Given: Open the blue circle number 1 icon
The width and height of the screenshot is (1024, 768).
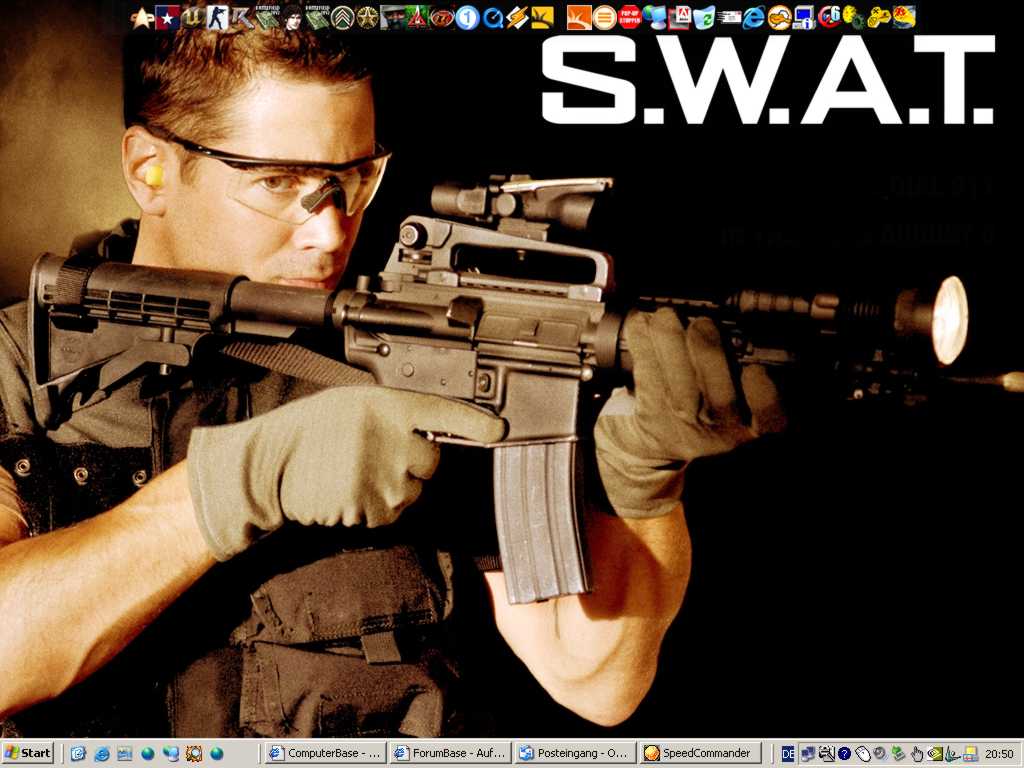Looking at the screenshot, I should pos(467,18).
